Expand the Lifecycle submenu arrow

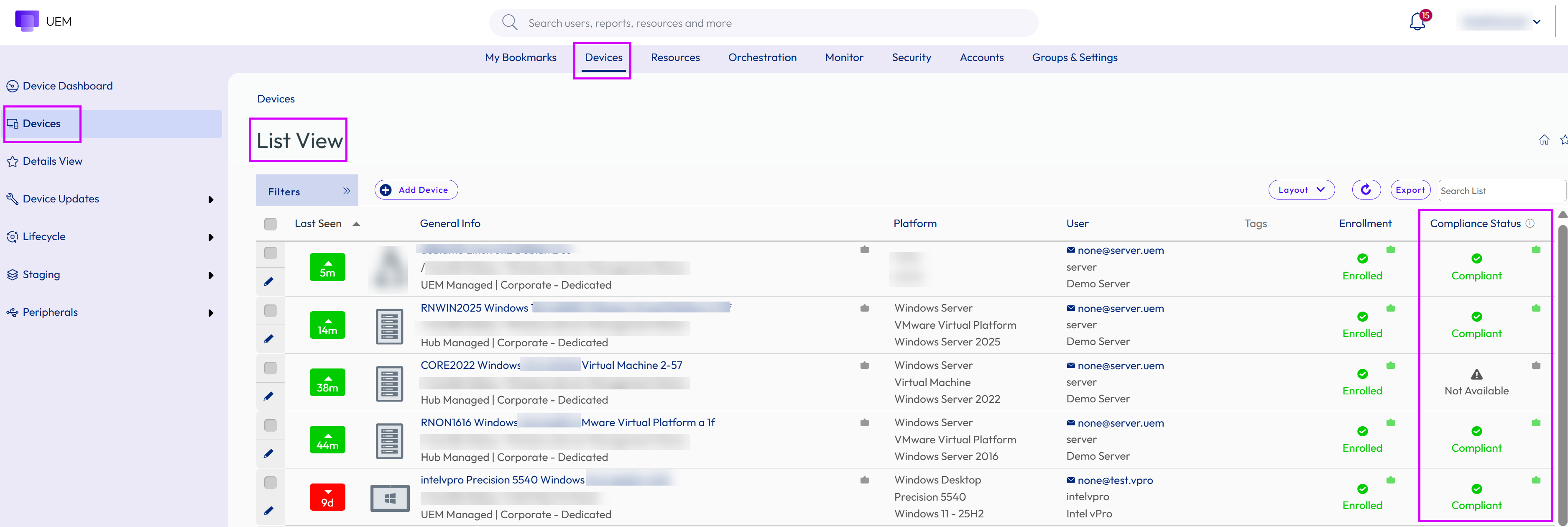[211, 237]
